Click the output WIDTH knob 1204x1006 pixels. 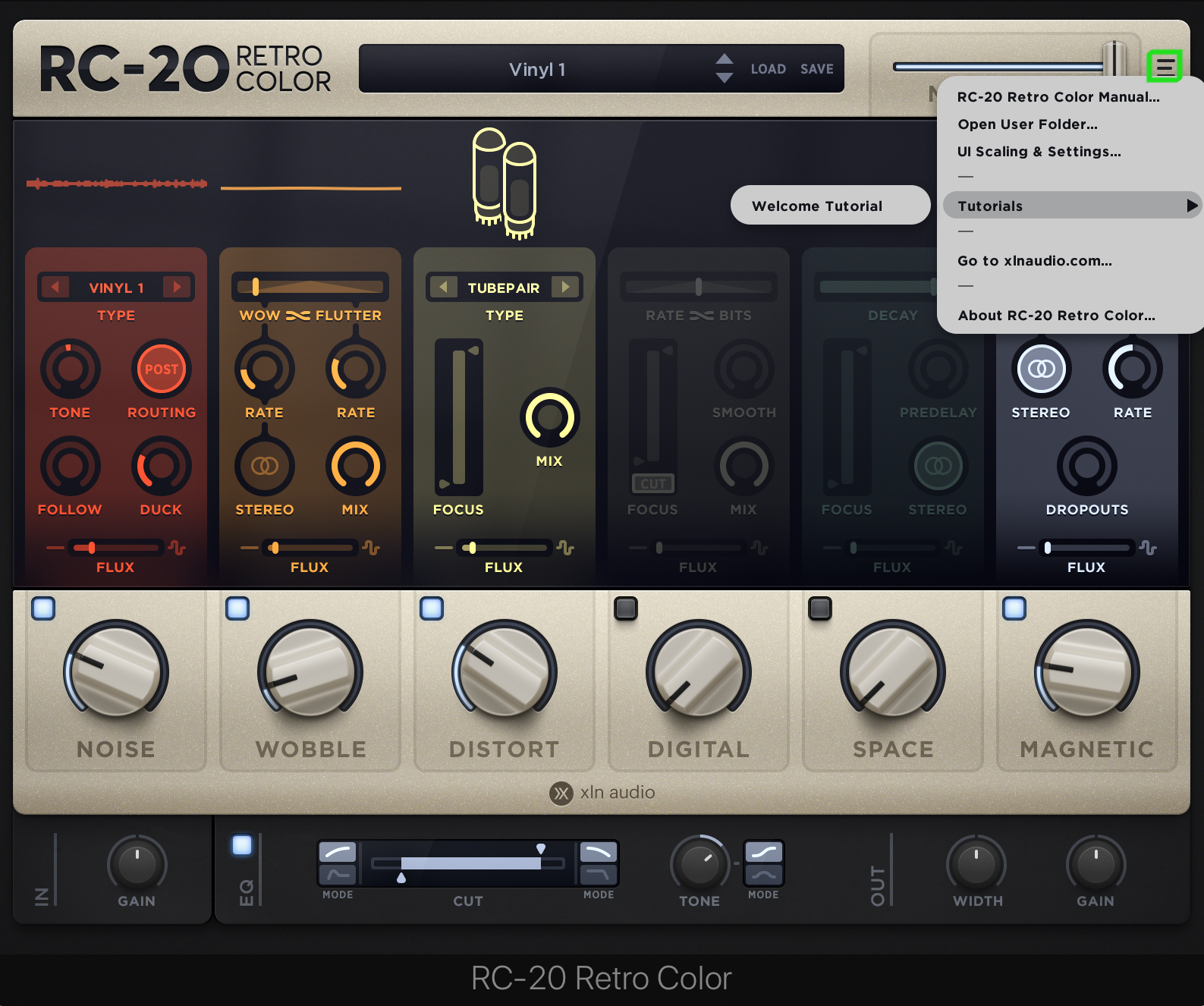click(976, 864)
